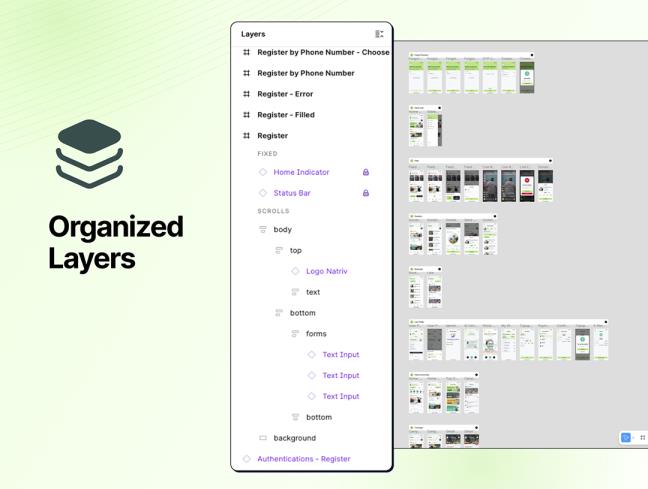
Task: Click the top row of screen thumbnails on canvas
Action: pyautogui.click(x=471, y=76)
